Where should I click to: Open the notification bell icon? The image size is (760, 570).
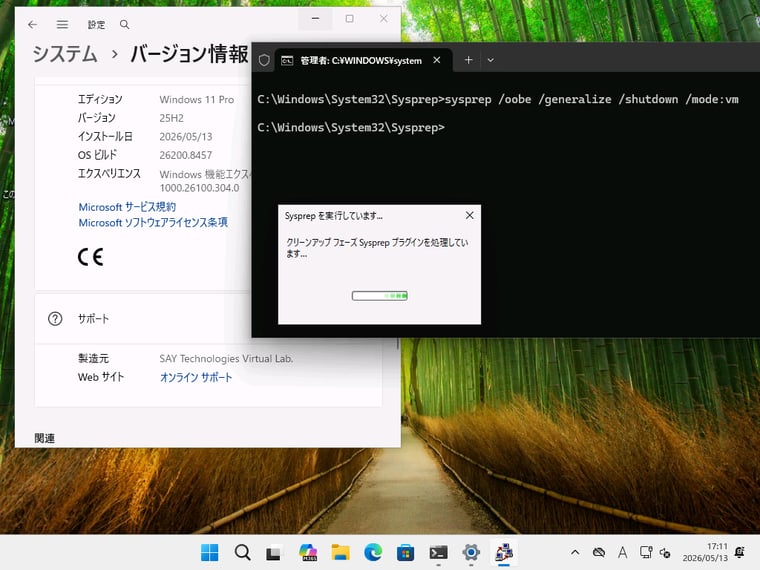tap(740, 552)
